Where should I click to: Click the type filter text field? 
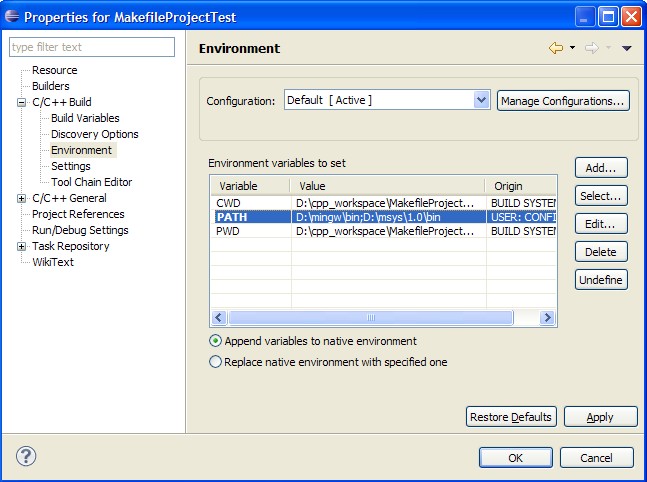[x=92, y=47]
